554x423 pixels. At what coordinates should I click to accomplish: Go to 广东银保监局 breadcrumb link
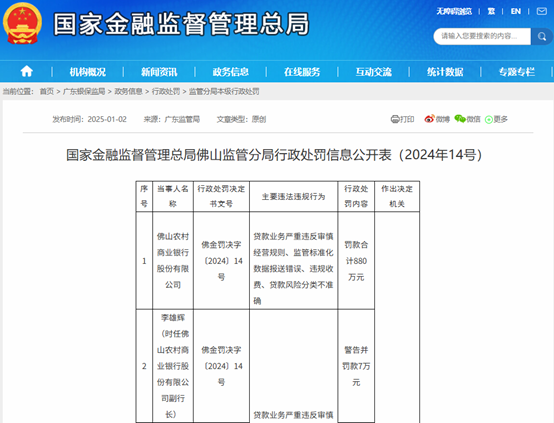click(84, 92)
